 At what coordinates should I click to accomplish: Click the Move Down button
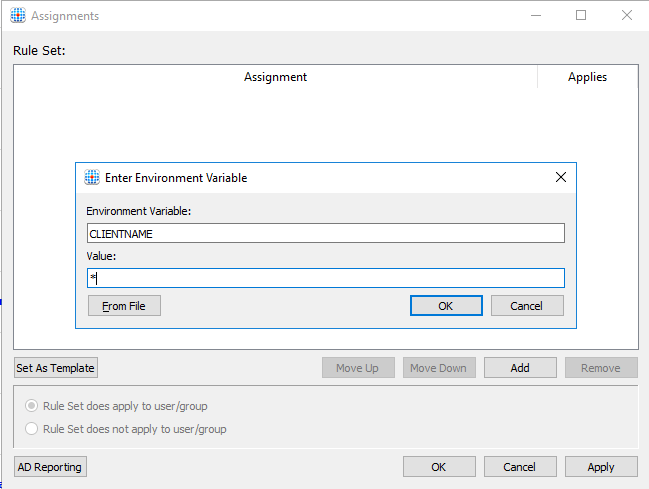coord(438,368)
